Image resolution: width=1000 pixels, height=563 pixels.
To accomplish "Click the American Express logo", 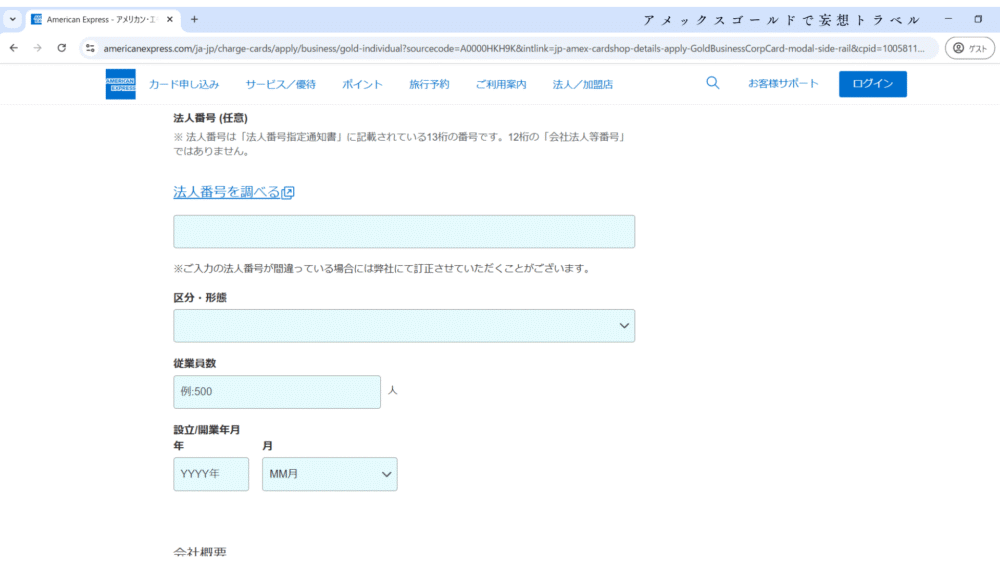I will (121, 84).
